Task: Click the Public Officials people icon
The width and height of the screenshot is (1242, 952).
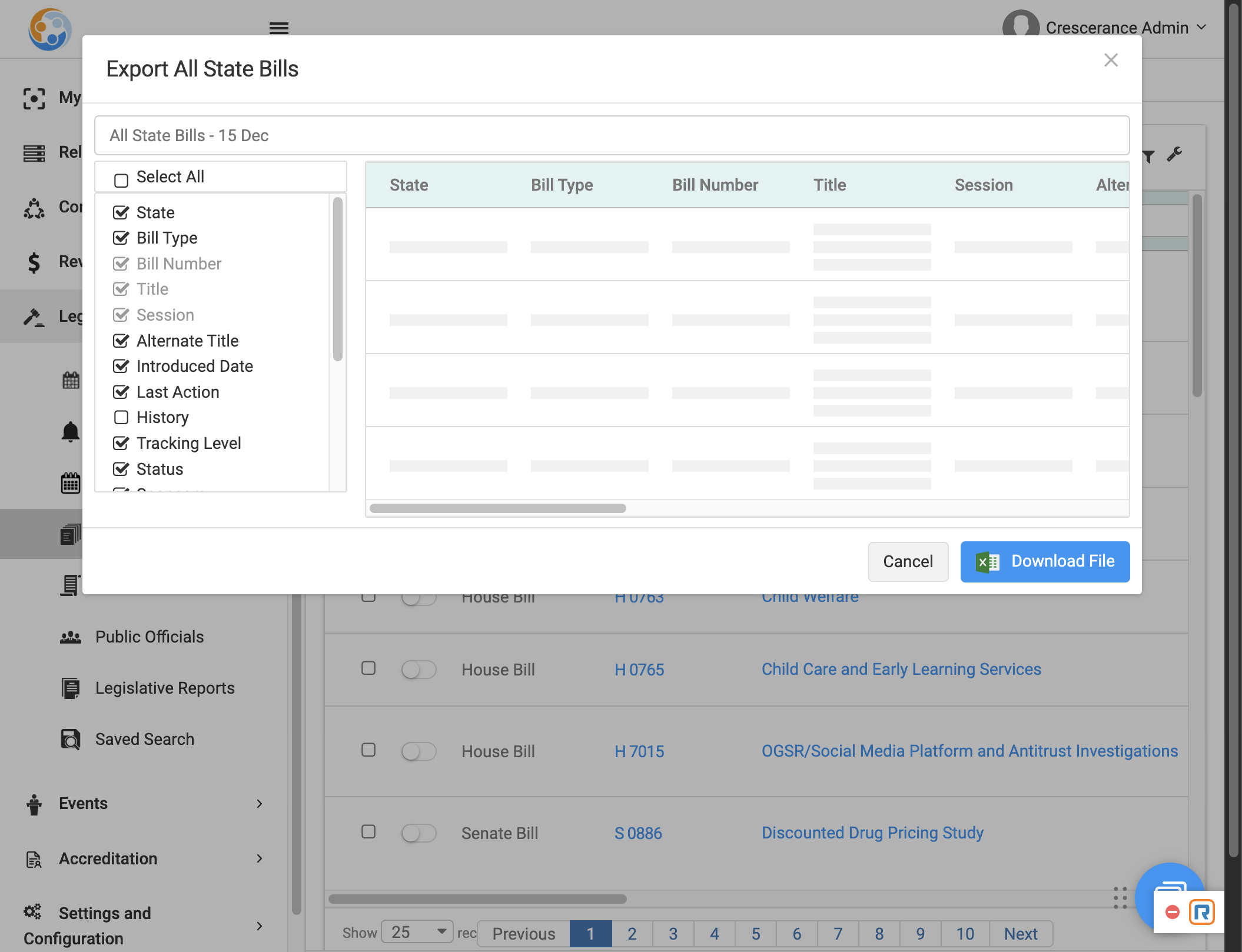Action: click(x=71, y=637)
